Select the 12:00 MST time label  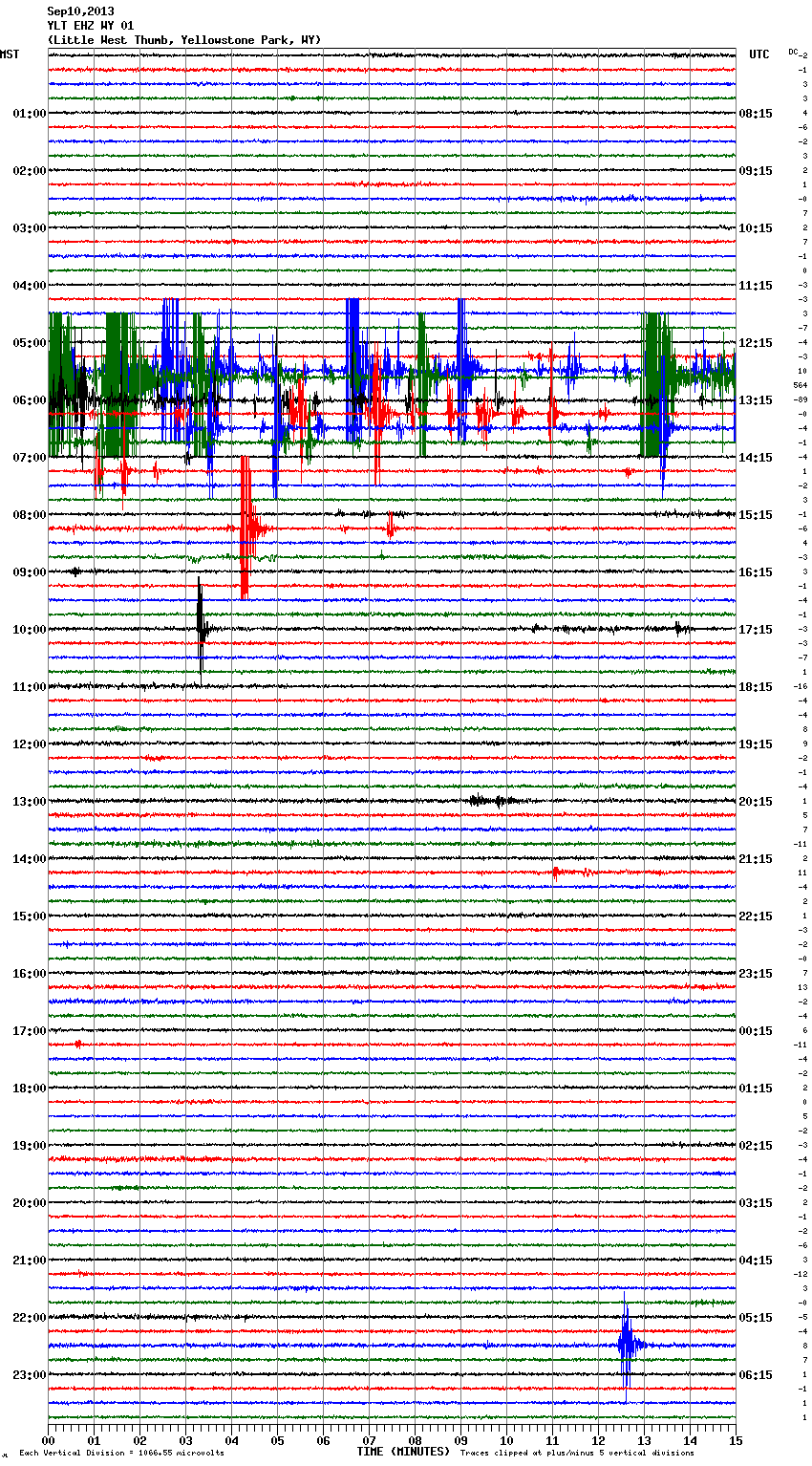[30, 744]
